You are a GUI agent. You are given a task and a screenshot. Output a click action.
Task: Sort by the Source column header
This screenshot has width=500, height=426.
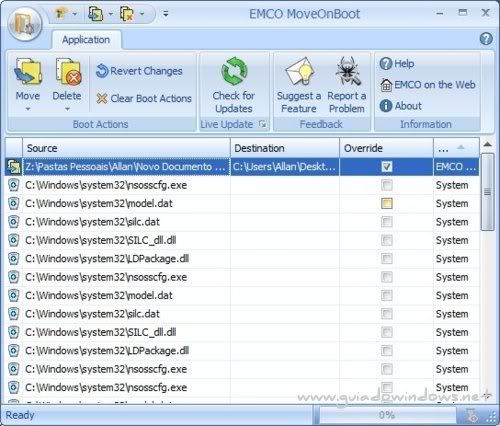point(126,148)
